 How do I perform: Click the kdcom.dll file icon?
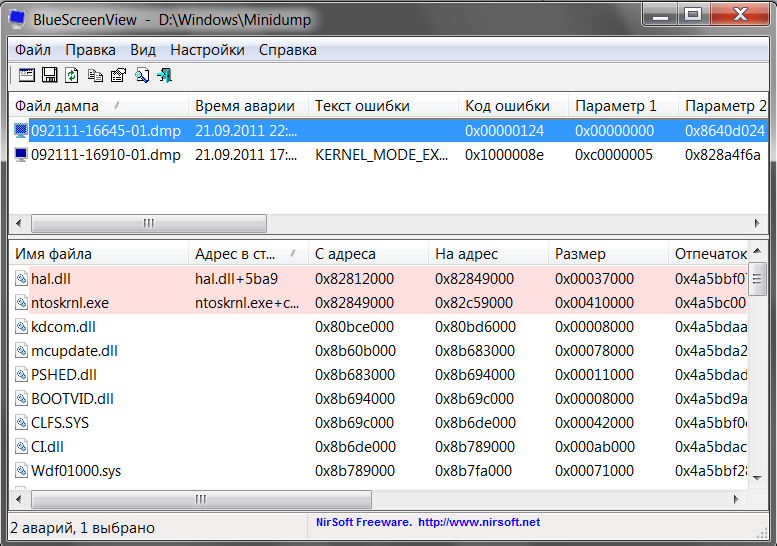(x=21, y=327)
